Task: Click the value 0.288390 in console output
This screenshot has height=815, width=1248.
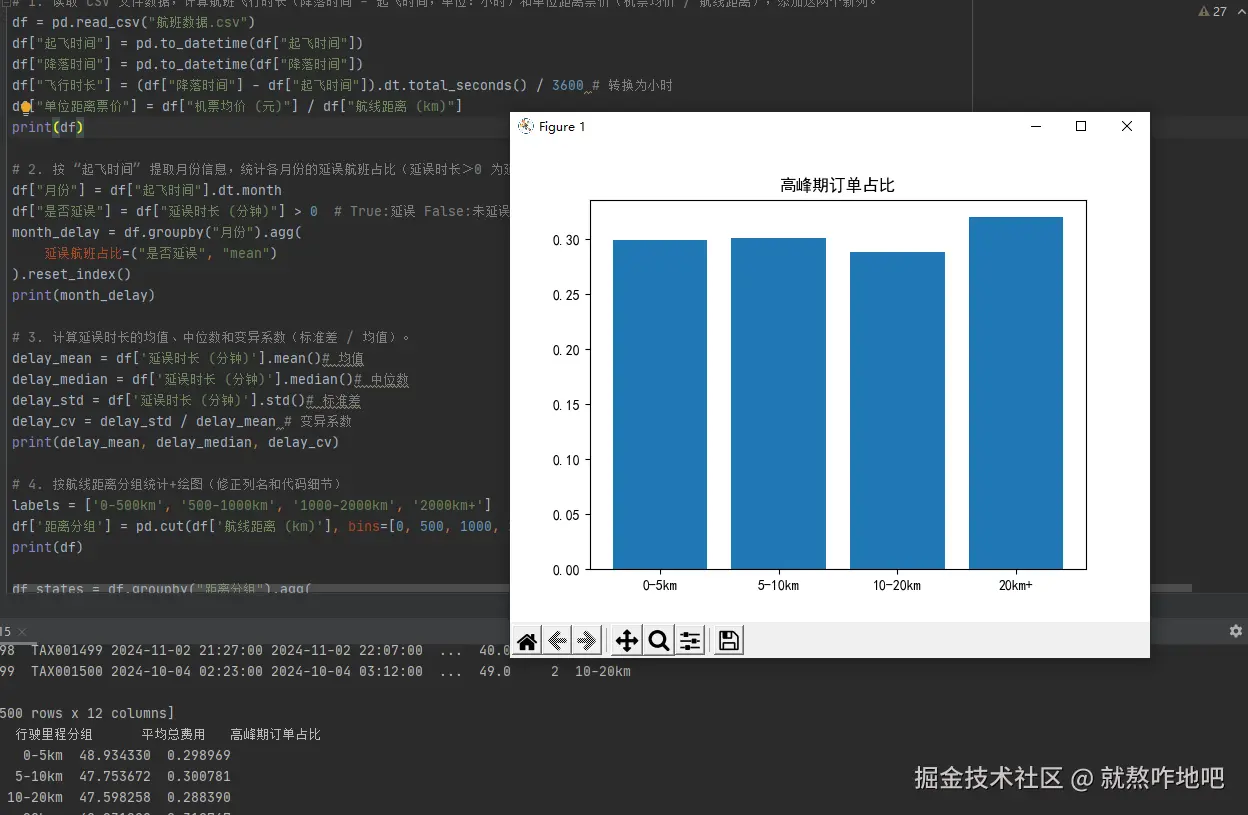Action: point(199,798)
